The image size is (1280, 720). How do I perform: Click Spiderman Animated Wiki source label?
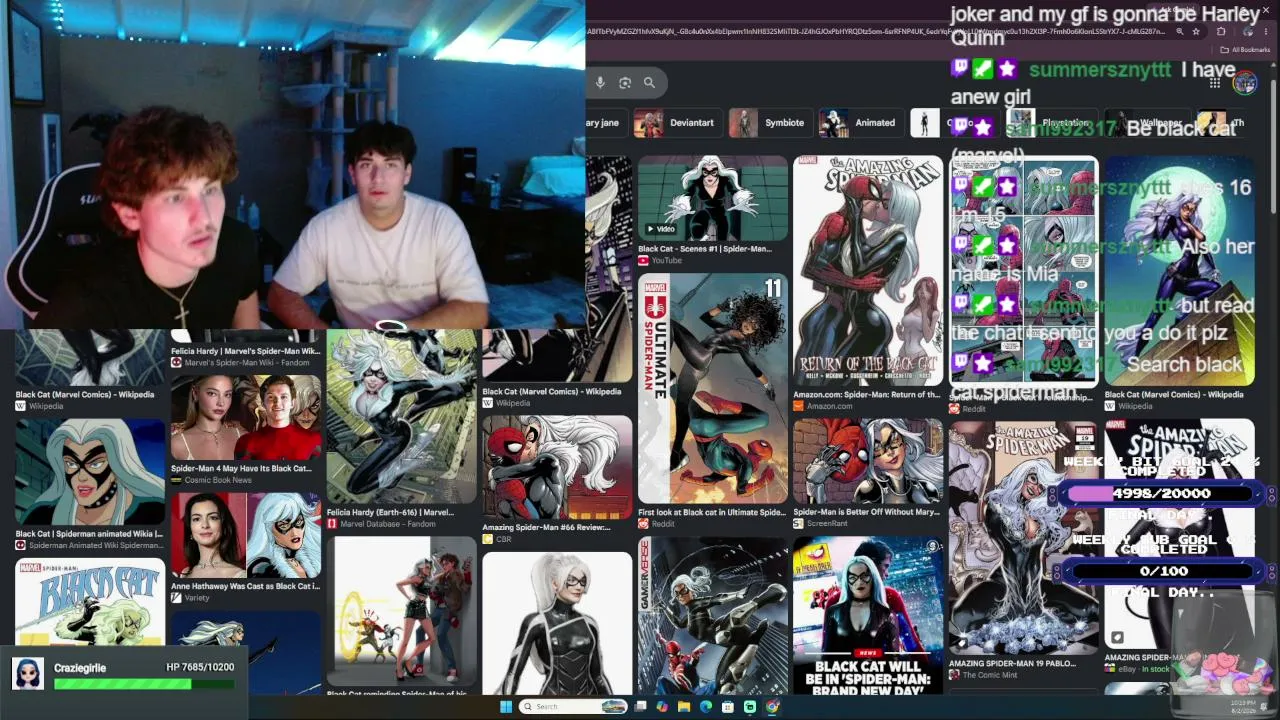coord(96,546)
